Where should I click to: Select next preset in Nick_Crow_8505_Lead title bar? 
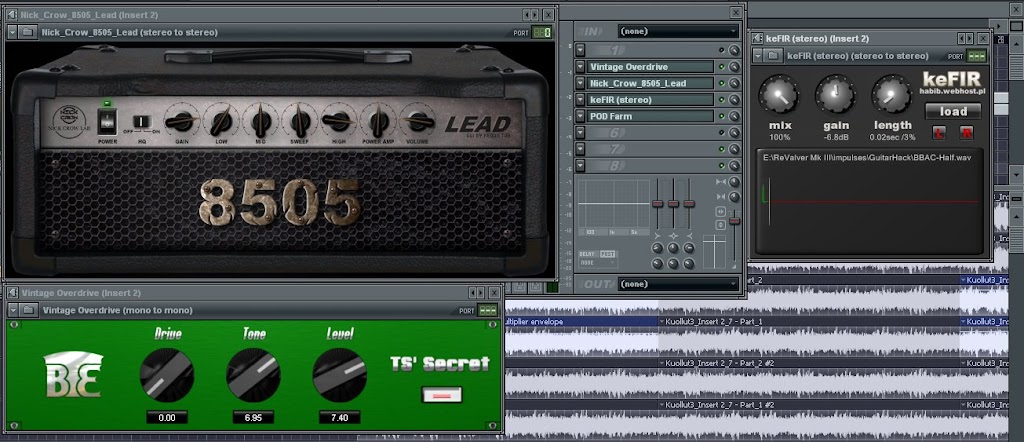click(x=536, y=14)
